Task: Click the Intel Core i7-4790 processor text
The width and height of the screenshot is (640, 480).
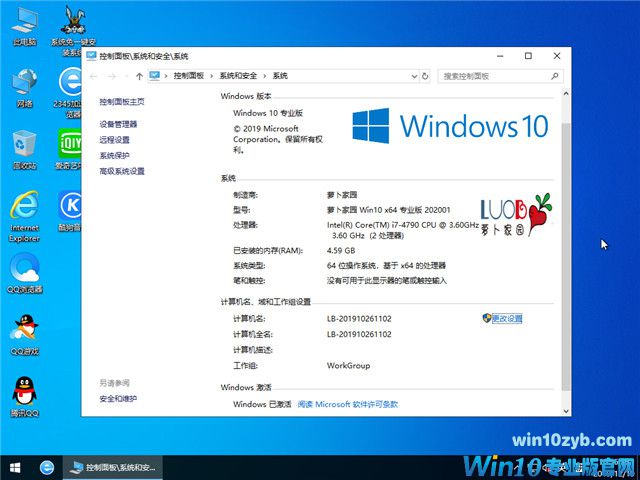Action: point(402,230)
